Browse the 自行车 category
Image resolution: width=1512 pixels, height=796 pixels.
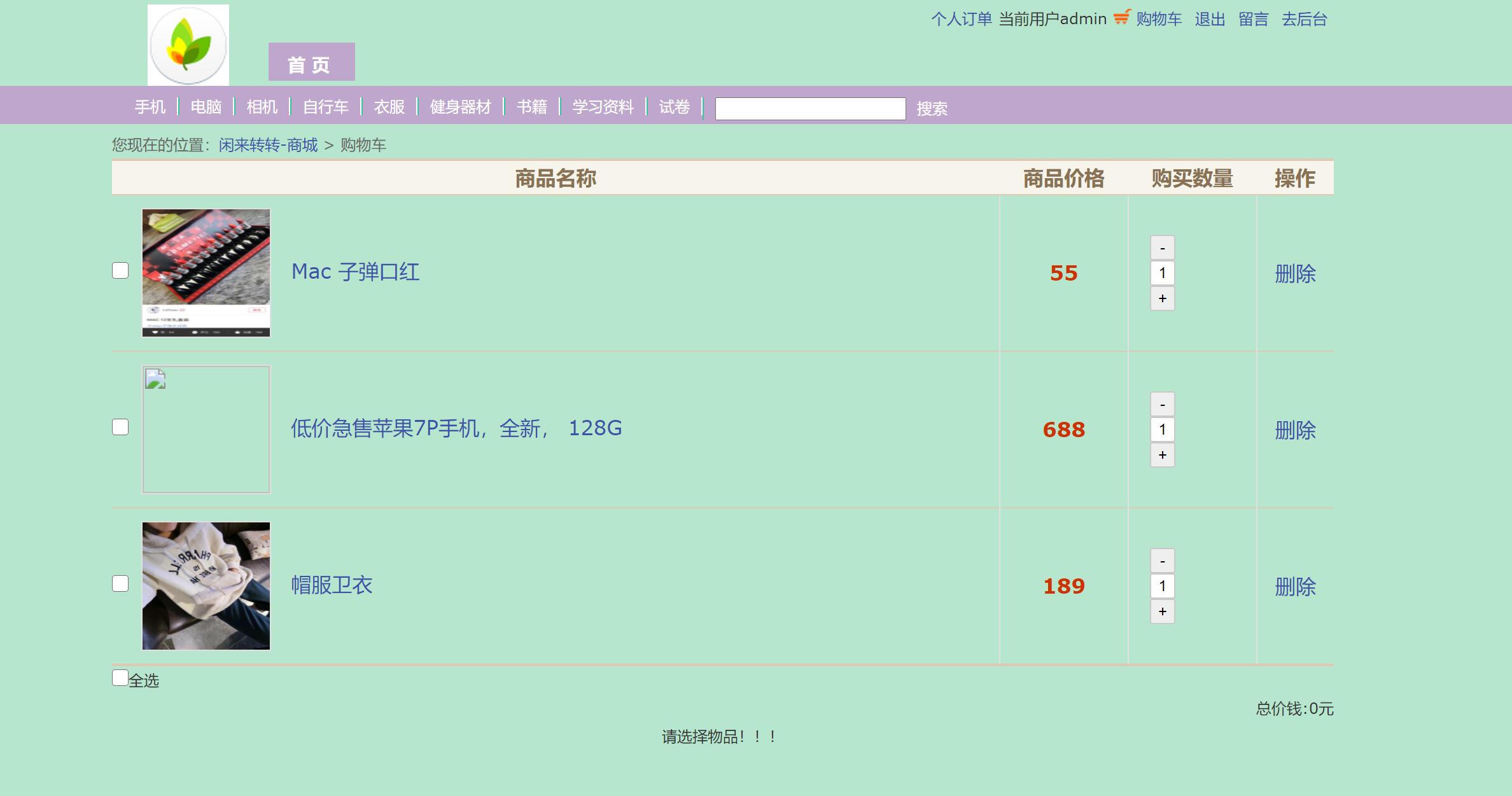click(325, 107)
